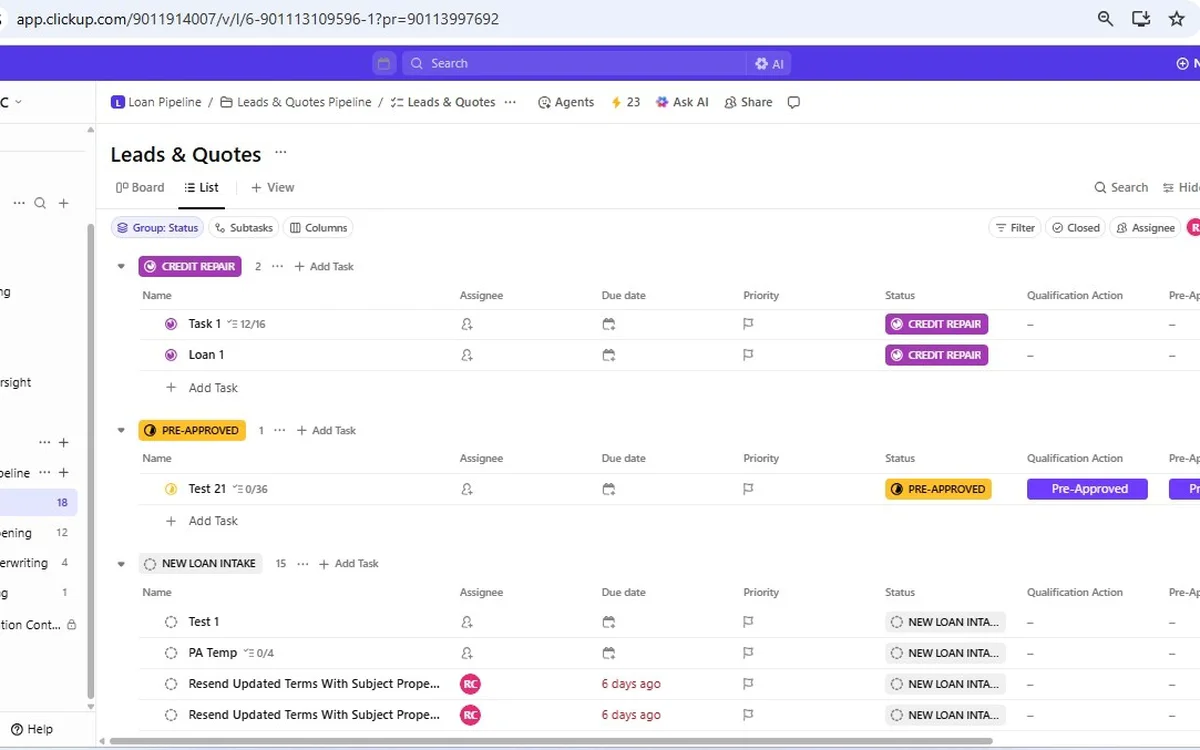Click CREDIT REPAIR status badge of Loan 1
This screenshot has height=750, width=1200.
tap(936, 355)
